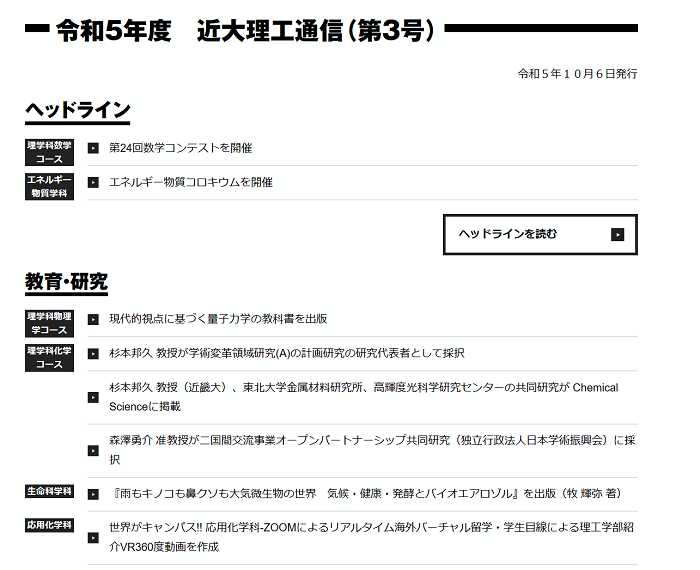Screen dimensions: 700x570
Task: Open 森澤勇介 准教授 二国間交流事業 link
Action: click(x=372, y=450)
